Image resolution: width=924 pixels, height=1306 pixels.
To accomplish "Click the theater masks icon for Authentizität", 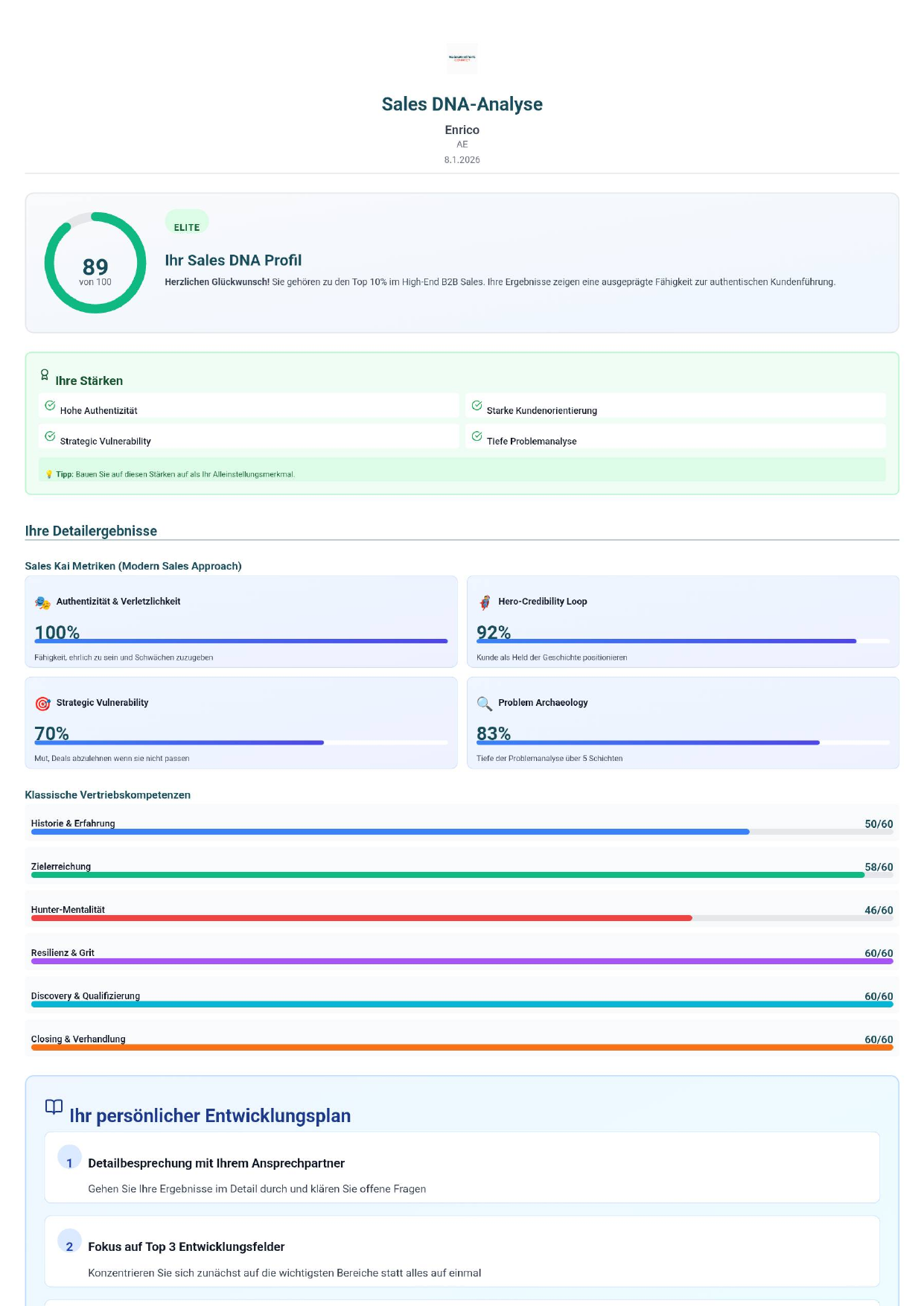I will (42, 602).
